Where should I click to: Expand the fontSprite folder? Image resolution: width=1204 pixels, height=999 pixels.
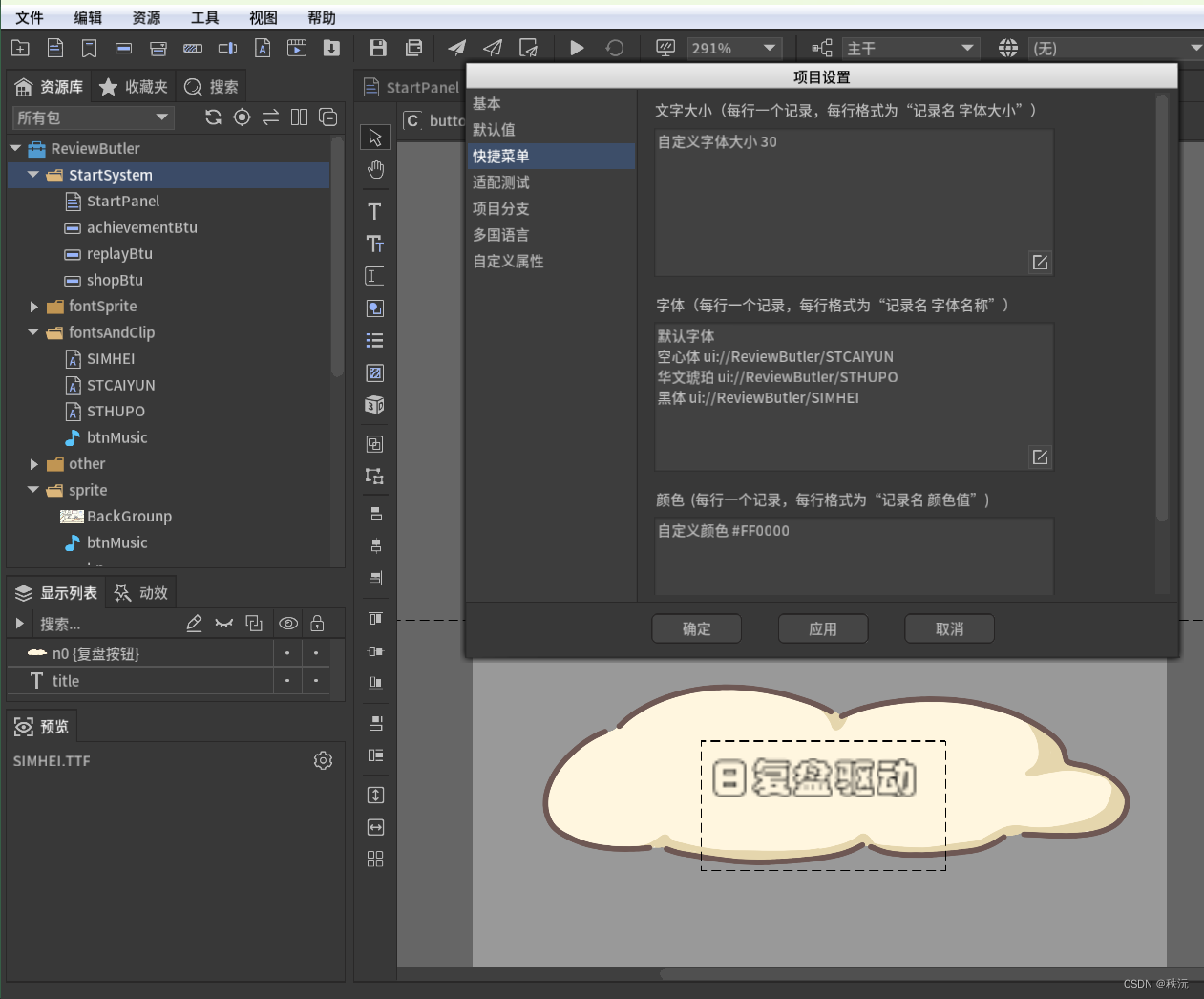point(34,307)
